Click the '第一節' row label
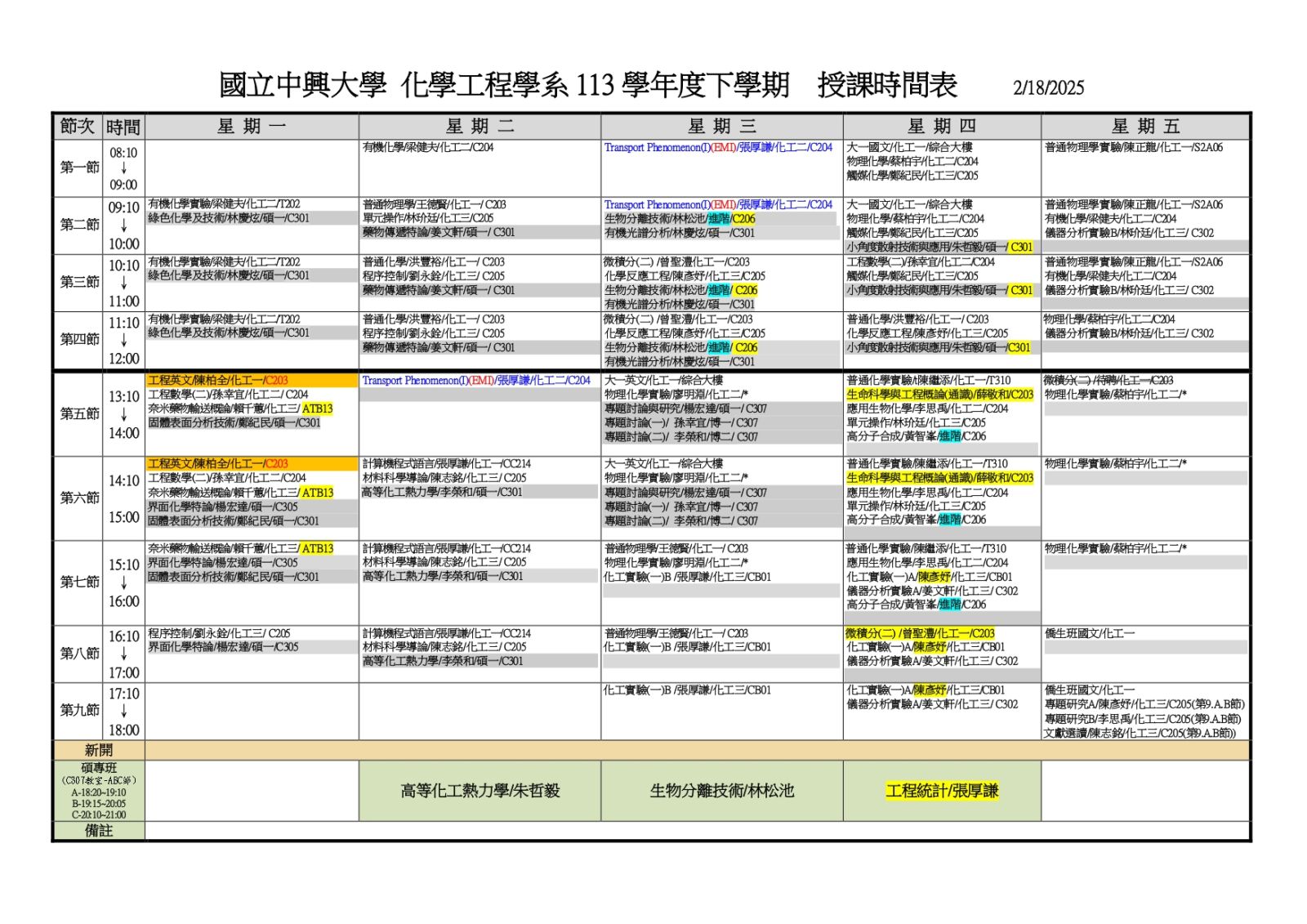1307x924 pixels. [x=79, y=167]
